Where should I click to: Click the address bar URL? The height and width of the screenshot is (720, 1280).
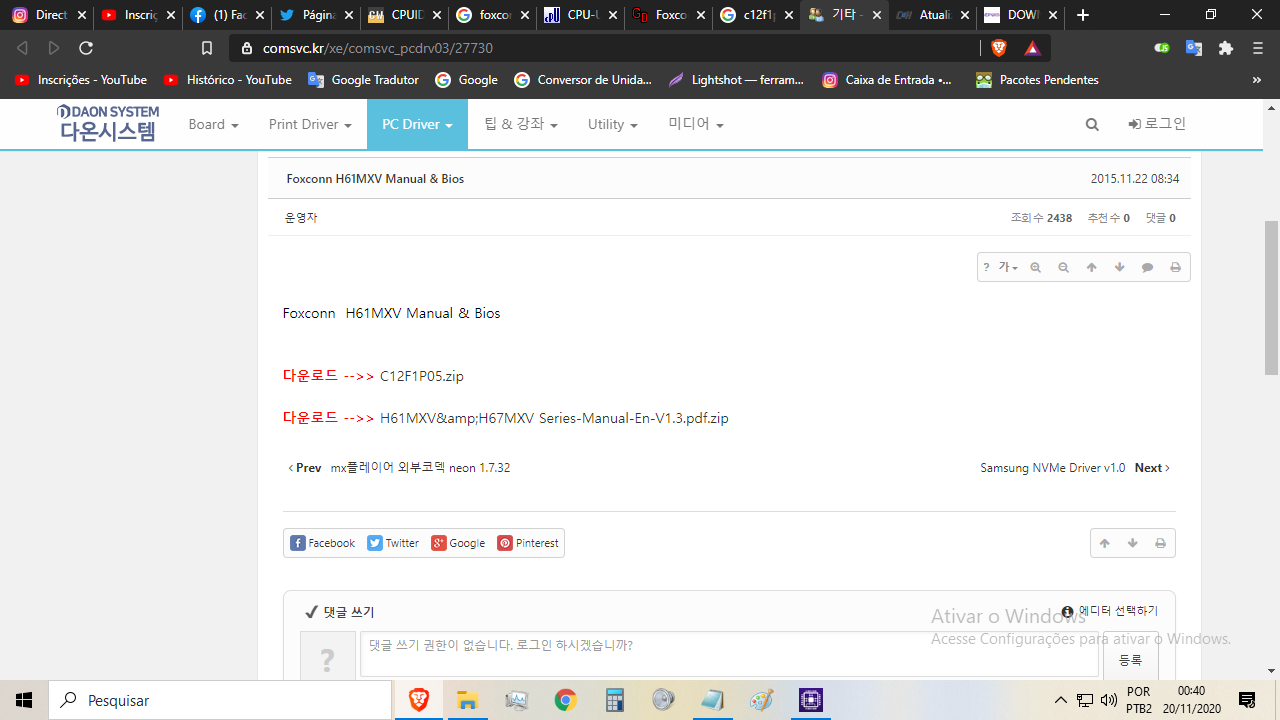point(378,48)
